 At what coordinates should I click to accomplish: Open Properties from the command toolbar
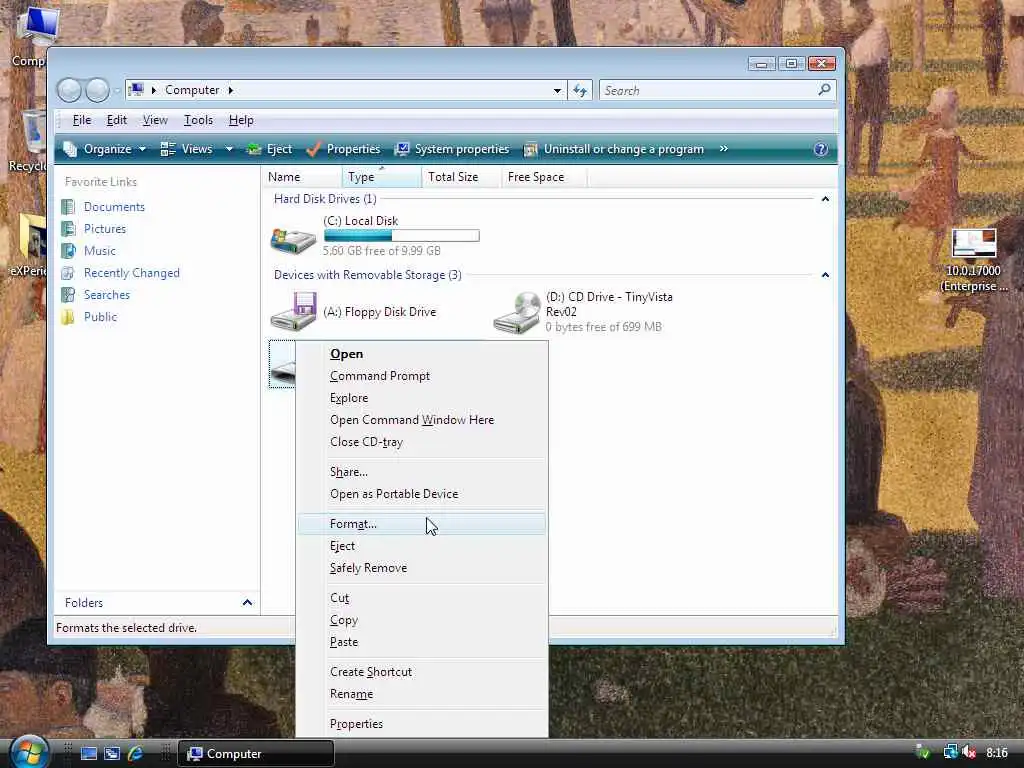344,150
